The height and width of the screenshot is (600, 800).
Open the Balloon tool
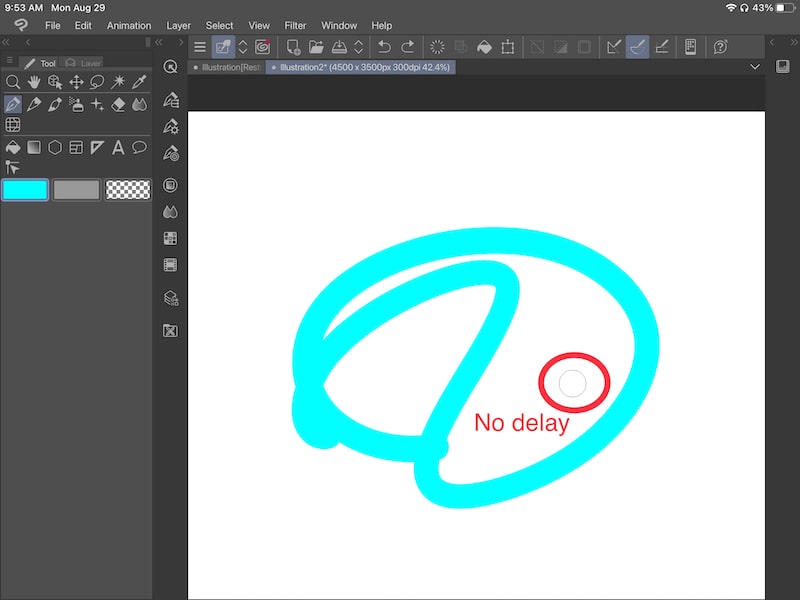[141, 147]
